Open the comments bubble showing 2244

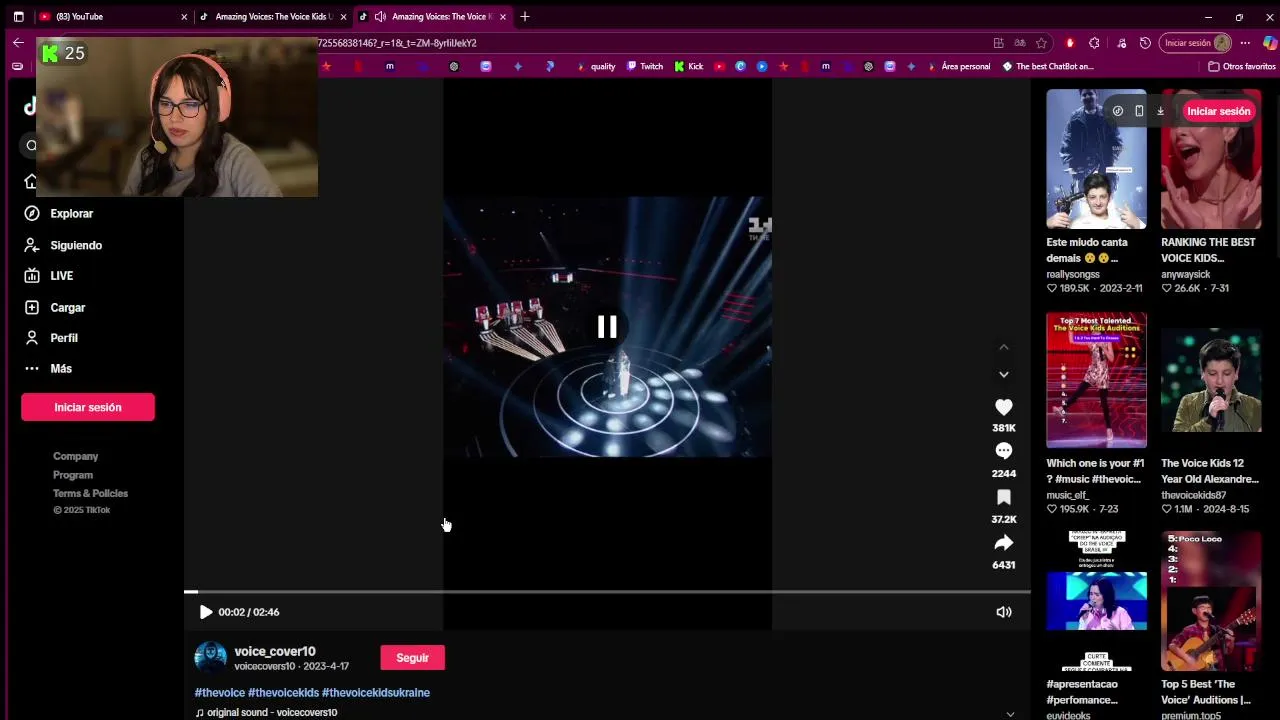[1004, 452]
